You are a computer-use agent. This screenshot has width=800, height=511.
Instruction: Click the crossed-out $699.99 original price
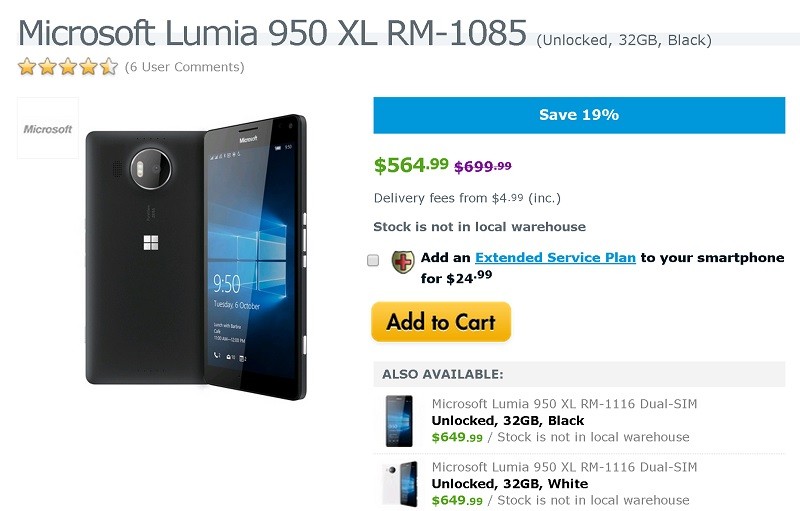[483, 166]
